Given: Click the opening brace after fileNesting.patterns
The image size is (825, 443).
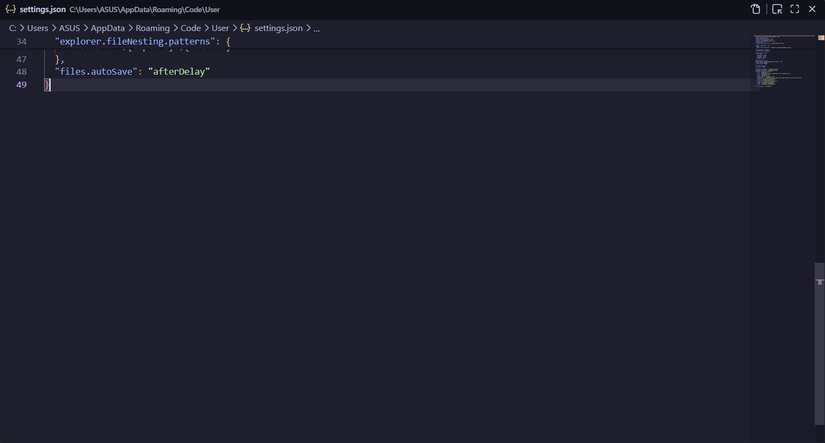Looking at the screenshot, I should coord(228,42).
